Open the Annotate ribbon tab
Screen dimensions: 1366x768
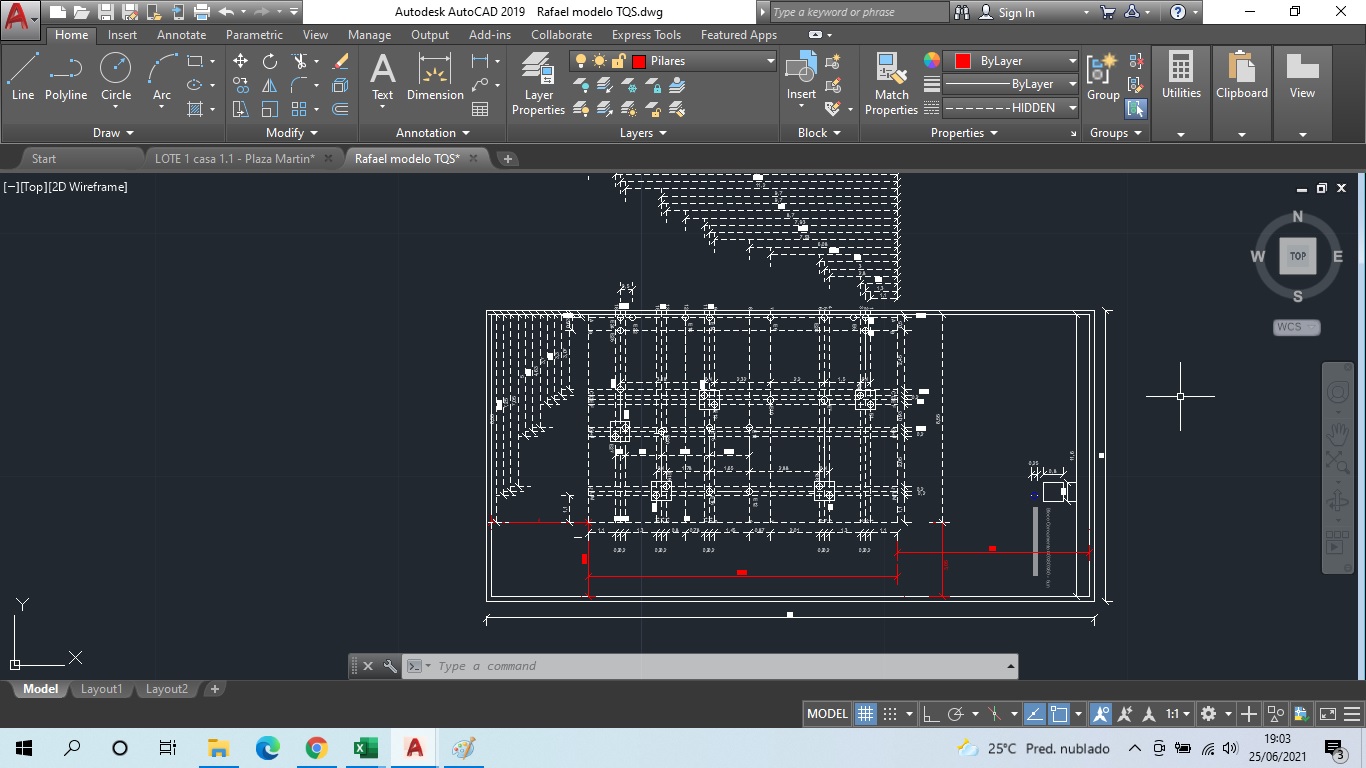[181, 35]
